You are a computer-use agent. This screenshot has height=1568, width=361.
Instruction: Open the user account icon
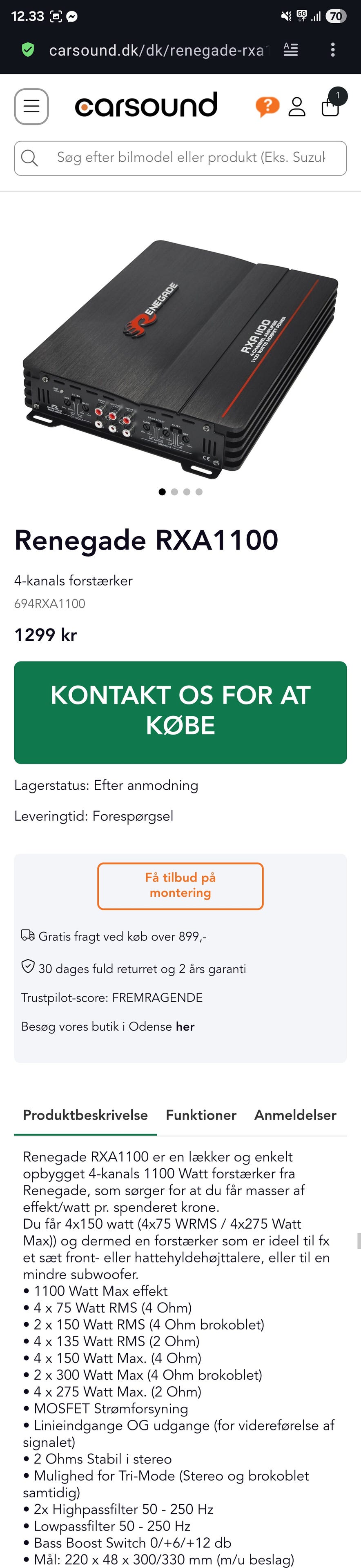point(296,107)
